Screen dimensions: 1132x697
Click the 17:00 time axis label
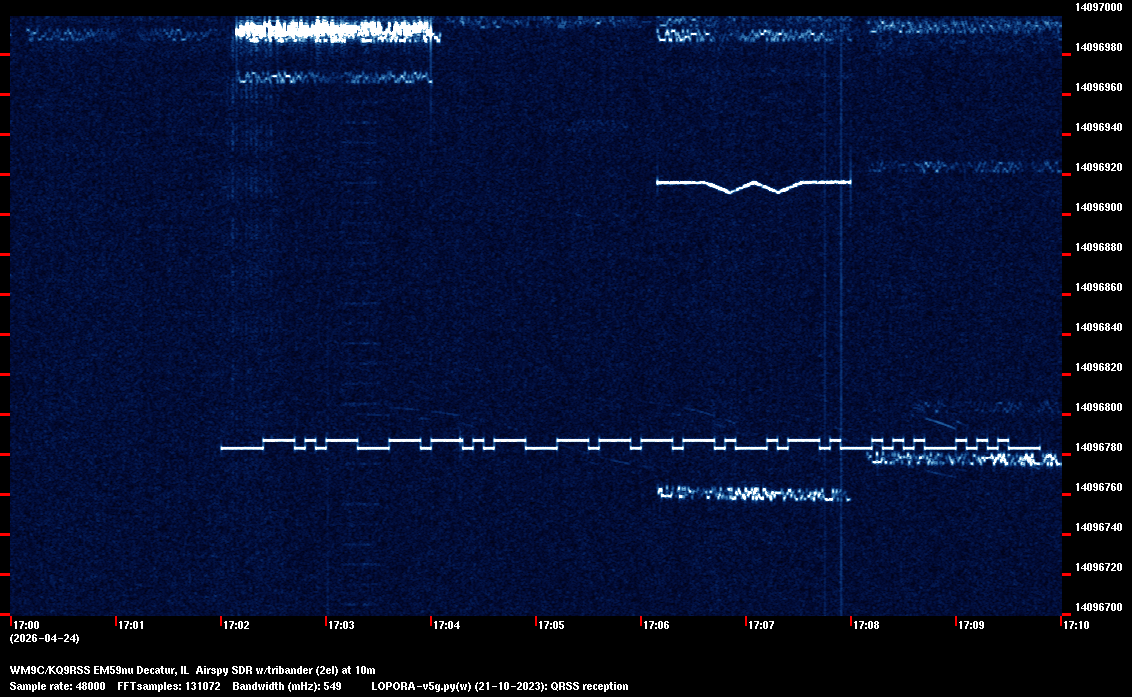coord(26,625)
